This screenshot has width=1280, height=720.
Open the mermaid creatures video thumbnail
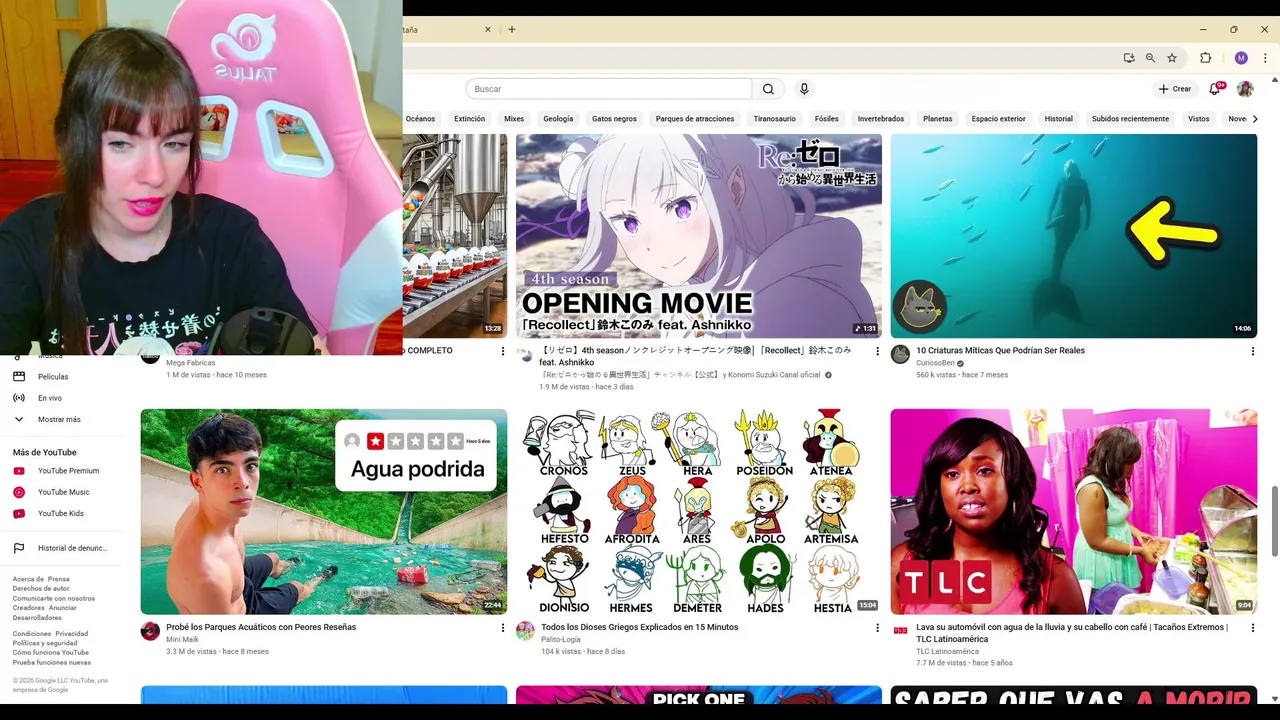click(x=1074, y=236)
